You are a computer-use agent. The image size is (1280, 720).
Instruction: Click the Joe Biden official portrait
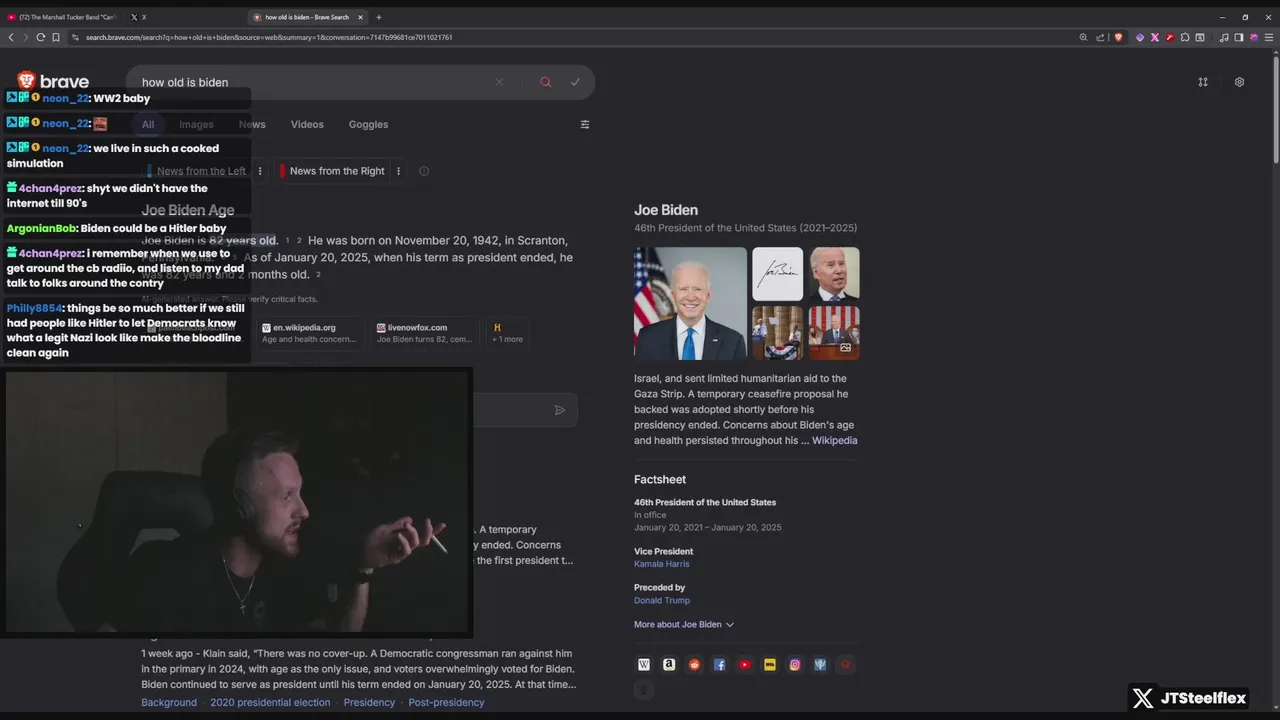[690, 303]
